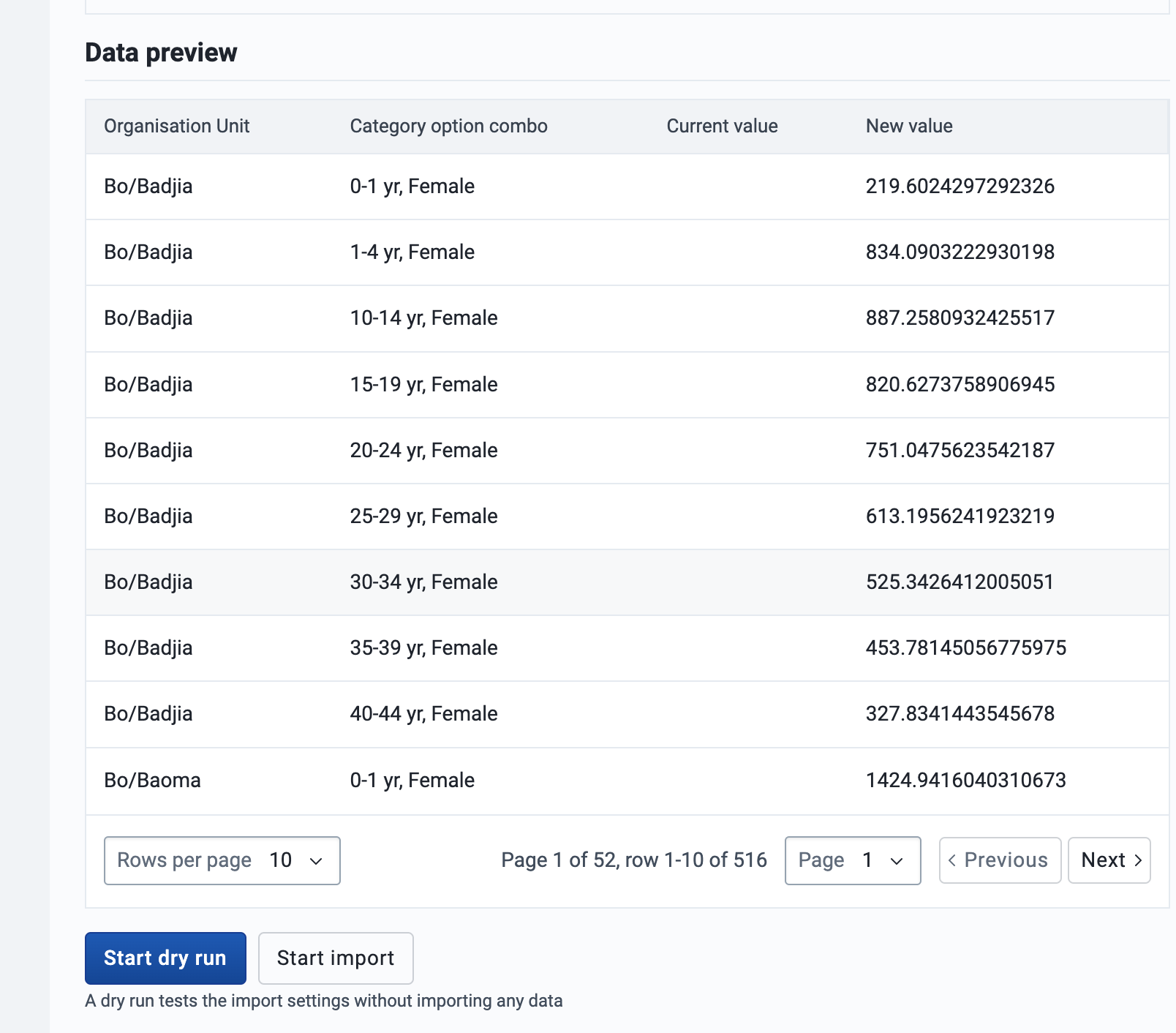Click the chevron on the Page selector
This screenshot has height=1033, width=1176.
click(897, 861)
